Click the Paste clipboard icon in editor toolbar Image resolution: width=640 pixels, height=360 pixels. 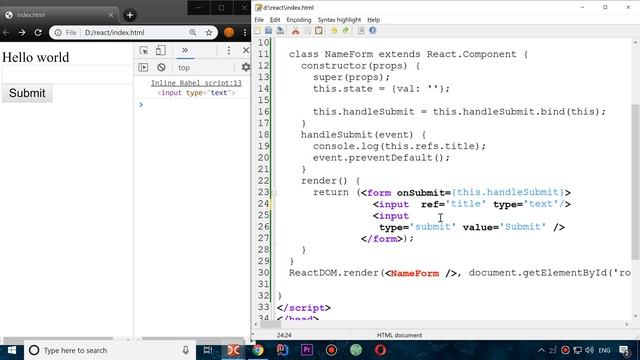[319, 31]
